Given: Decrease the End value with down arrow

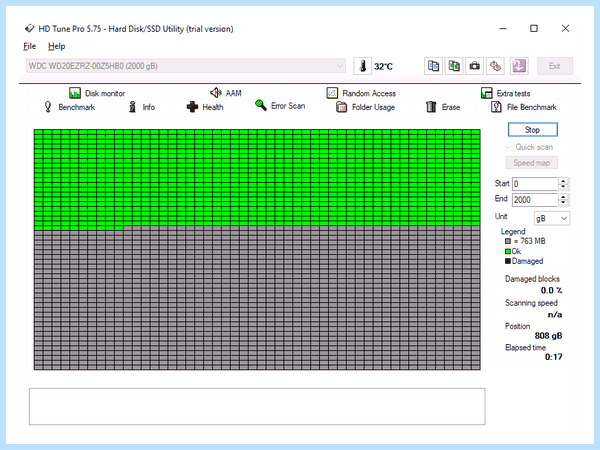Looking at the screenshot, I should (563, 203).
